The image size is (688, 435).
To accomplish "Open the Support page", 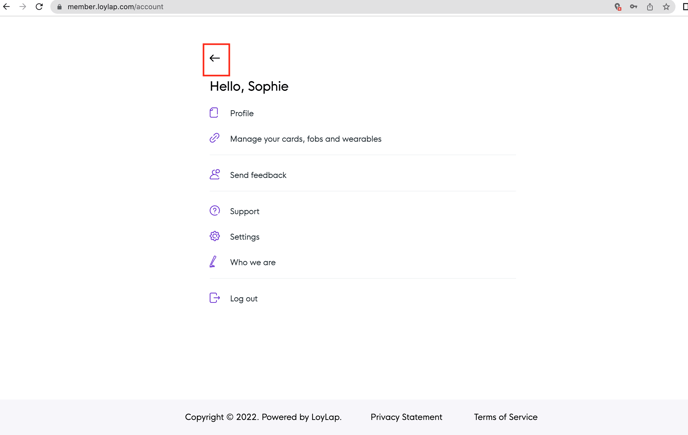I will coord(244,211).
